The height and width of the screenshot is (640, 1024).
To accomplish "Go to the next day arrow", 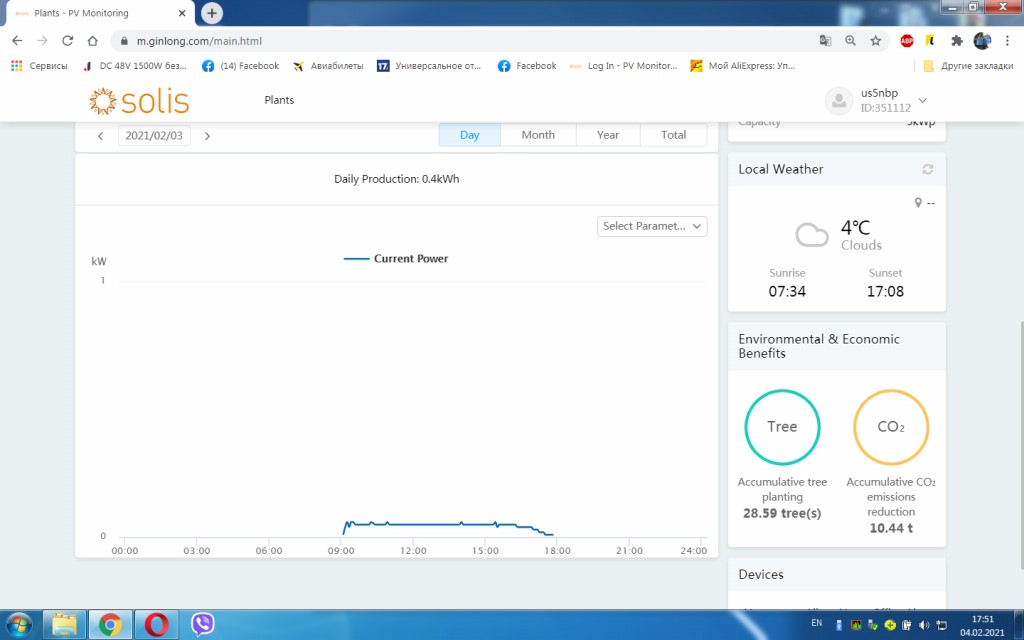I will click(207, 136).
